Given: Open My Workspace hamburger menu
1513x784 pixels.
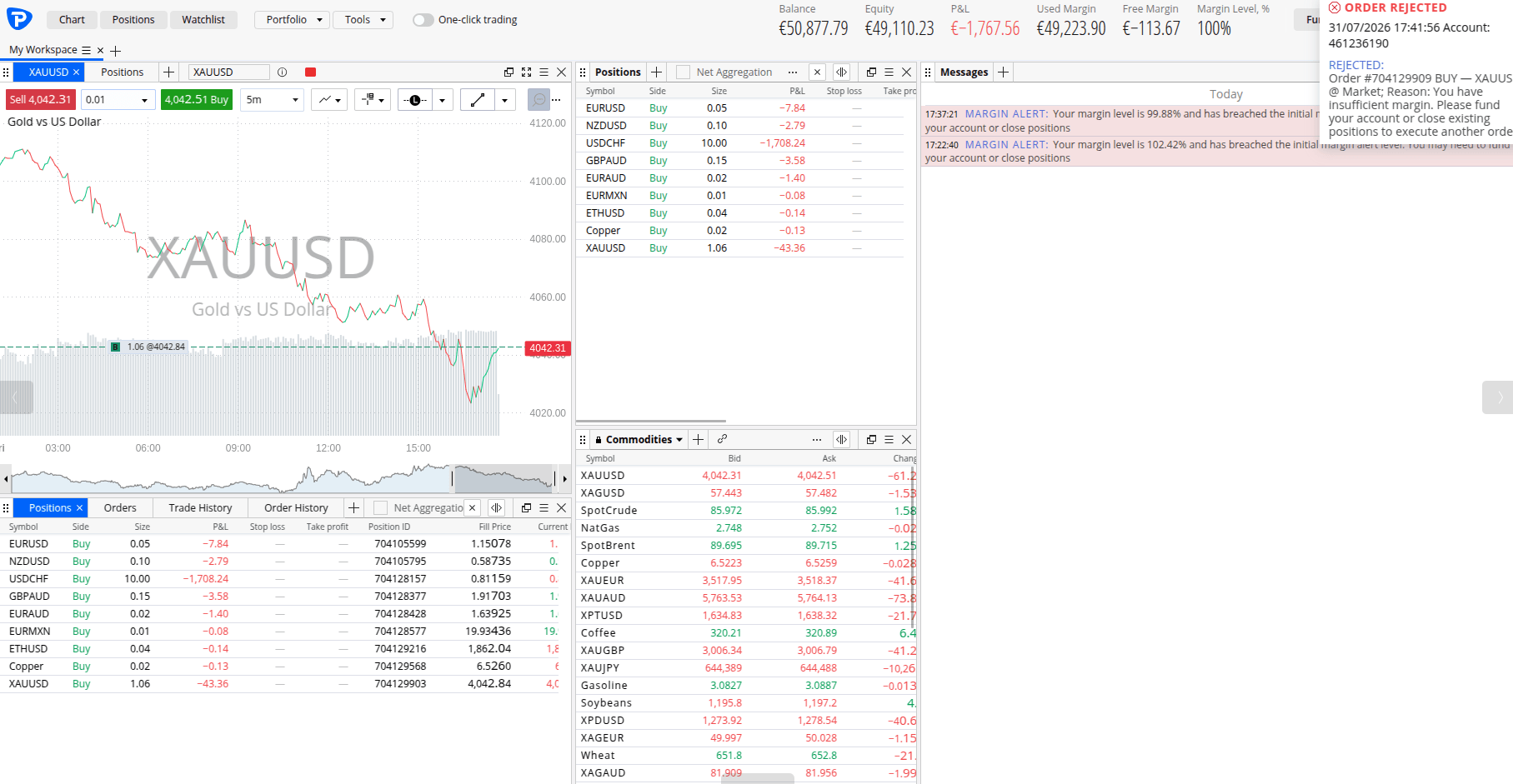Looking at the screenshot, I should pos(86,51).
